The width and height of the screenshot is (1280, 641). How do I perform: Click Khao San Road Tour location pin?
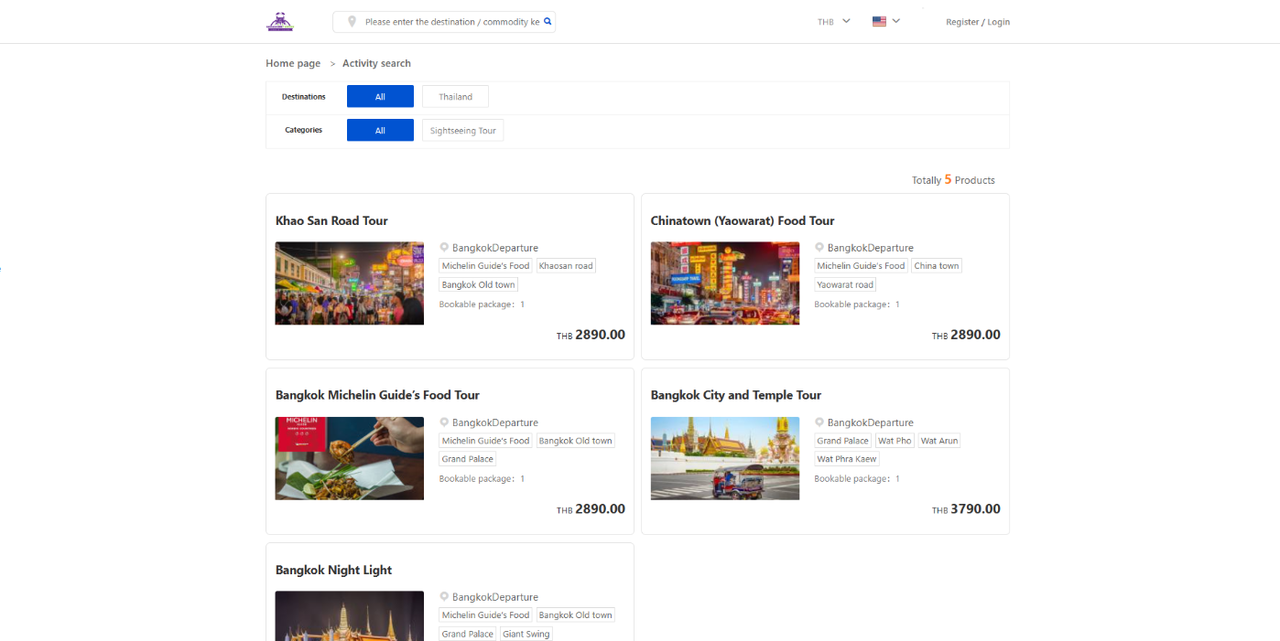444,247
